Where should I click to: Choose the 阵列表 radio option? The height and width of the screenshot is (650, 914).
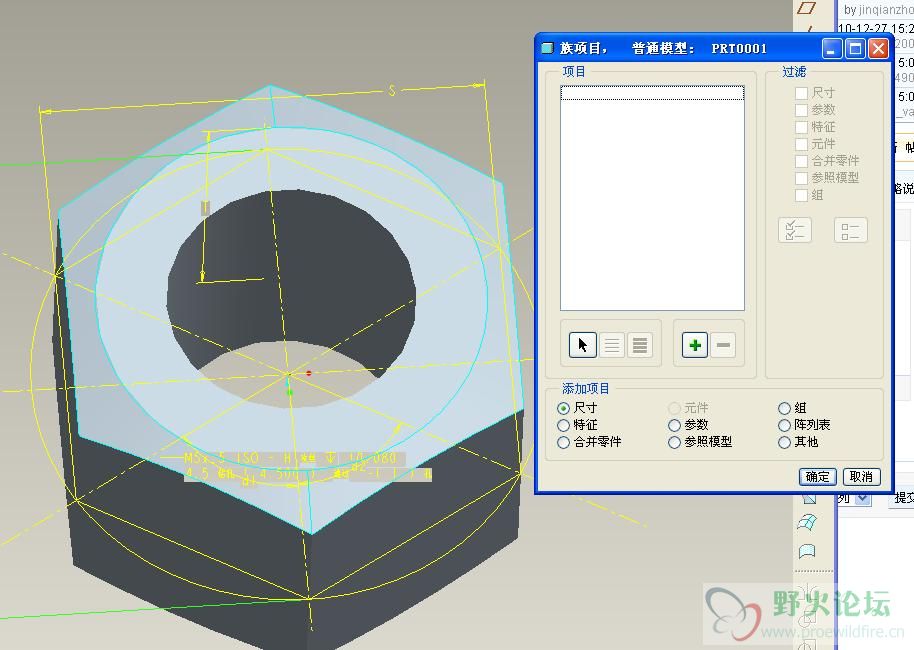pyautogui.click(x=785, y=425)
